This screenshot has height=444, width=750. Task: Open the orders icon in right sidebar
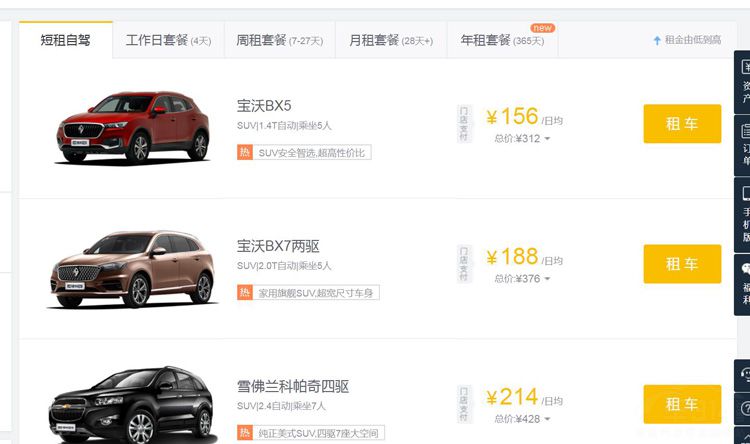(x=745, y=130)
